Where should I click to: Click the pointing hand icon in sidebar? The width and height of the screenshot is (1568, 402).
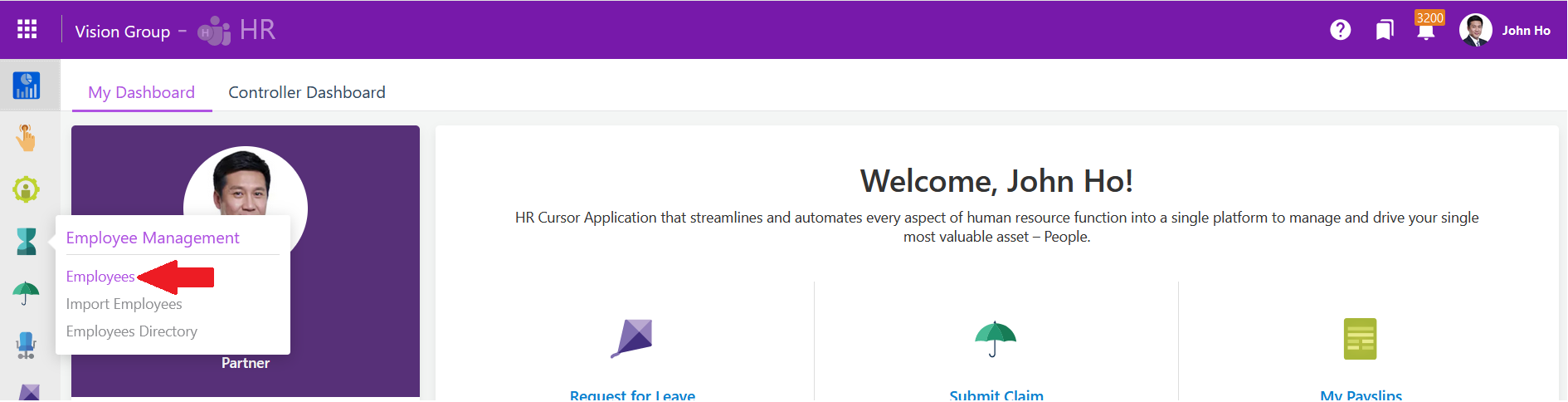27,138
